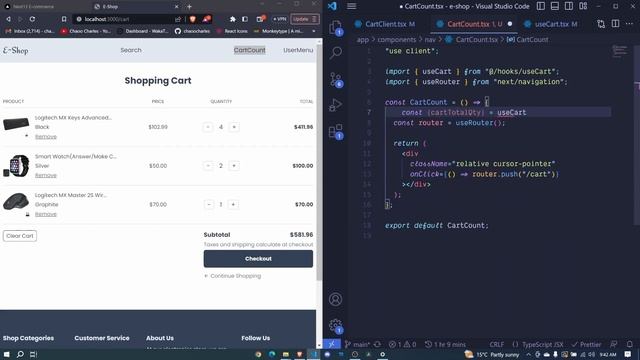Show more bookmarks with the chevron

coord(313,31)
